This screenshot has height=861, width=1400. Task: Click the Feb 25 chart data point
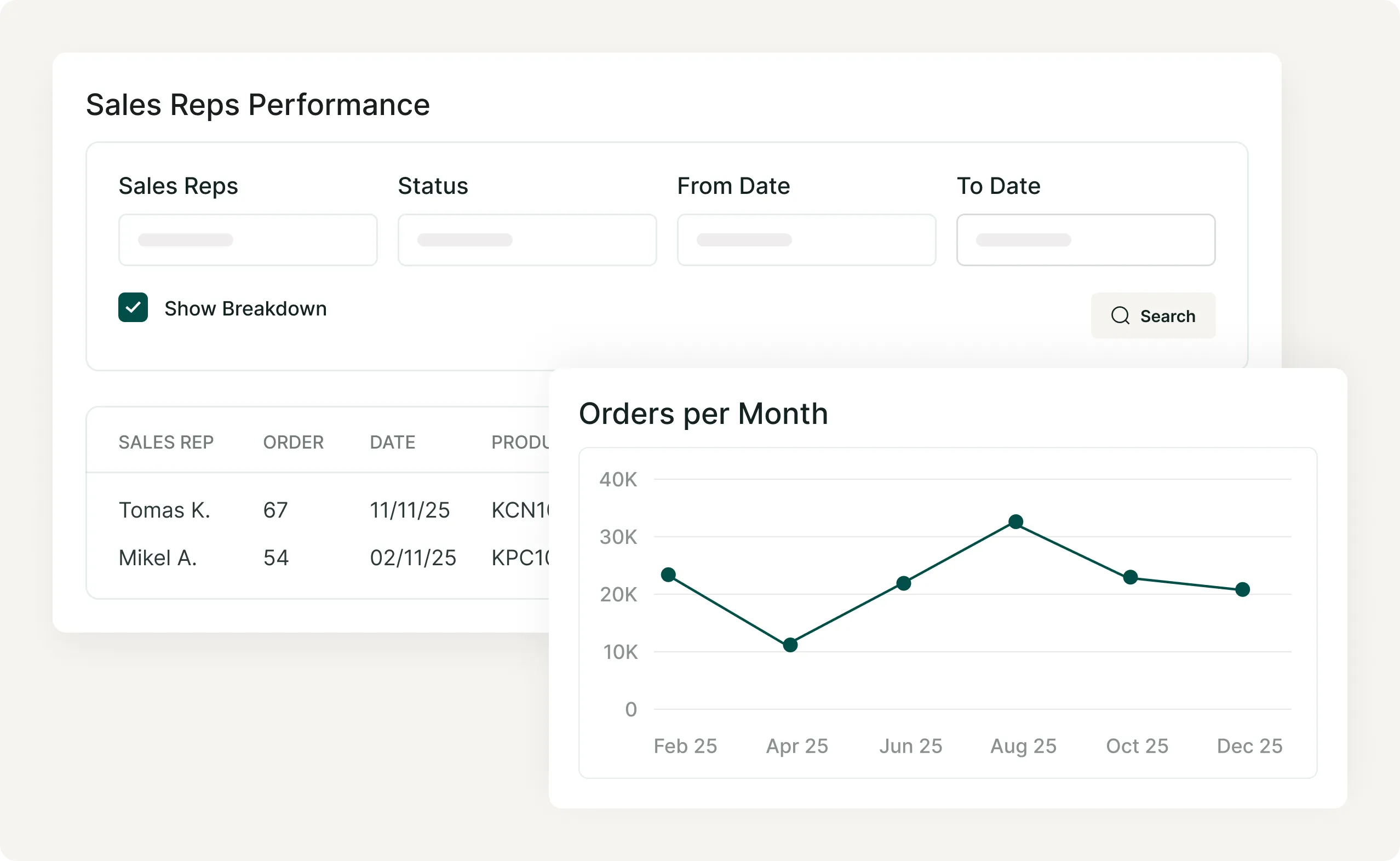tap(668, 575)
